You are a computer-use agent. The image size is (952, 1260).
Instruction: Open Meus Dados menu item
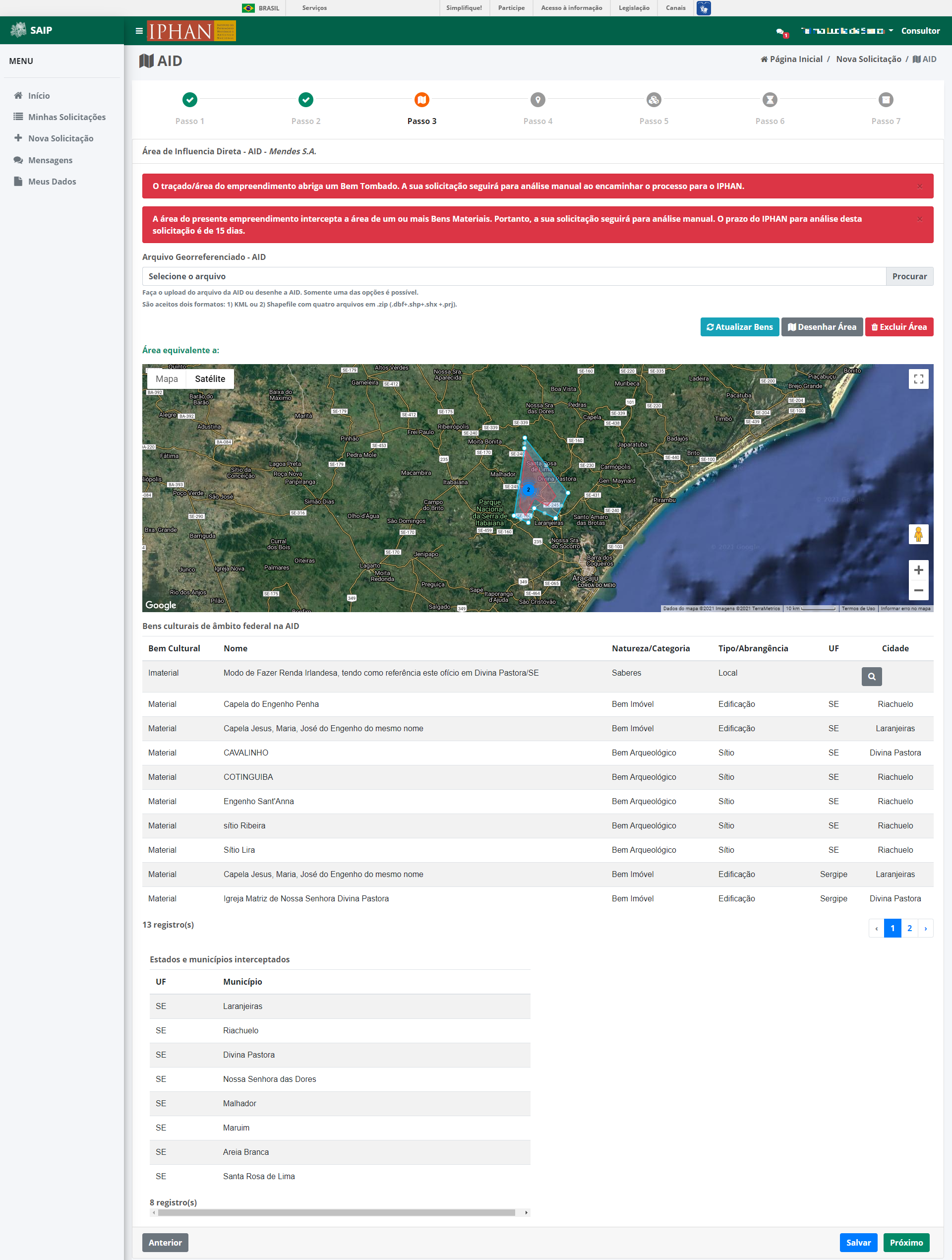(52, 181)
